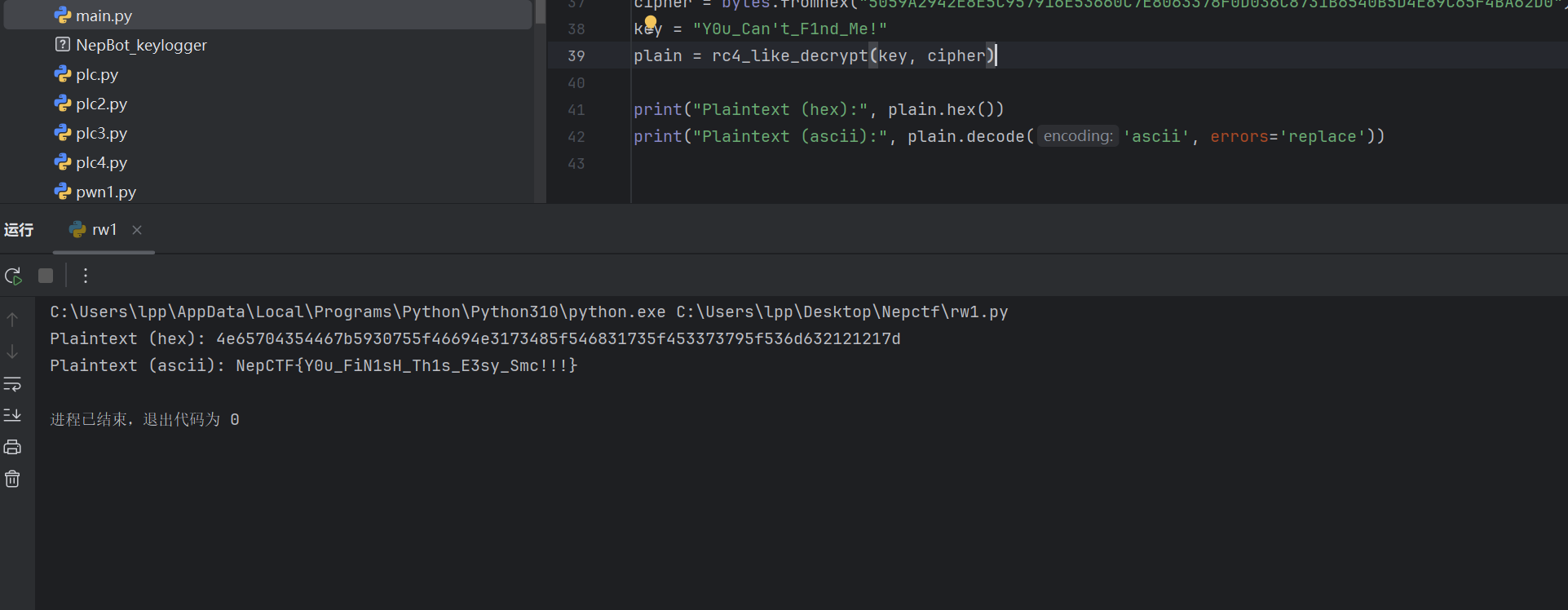Click the down arrow in console sidebar
The height and width of the screenshot is (610, 1568).
coord(12,351)
